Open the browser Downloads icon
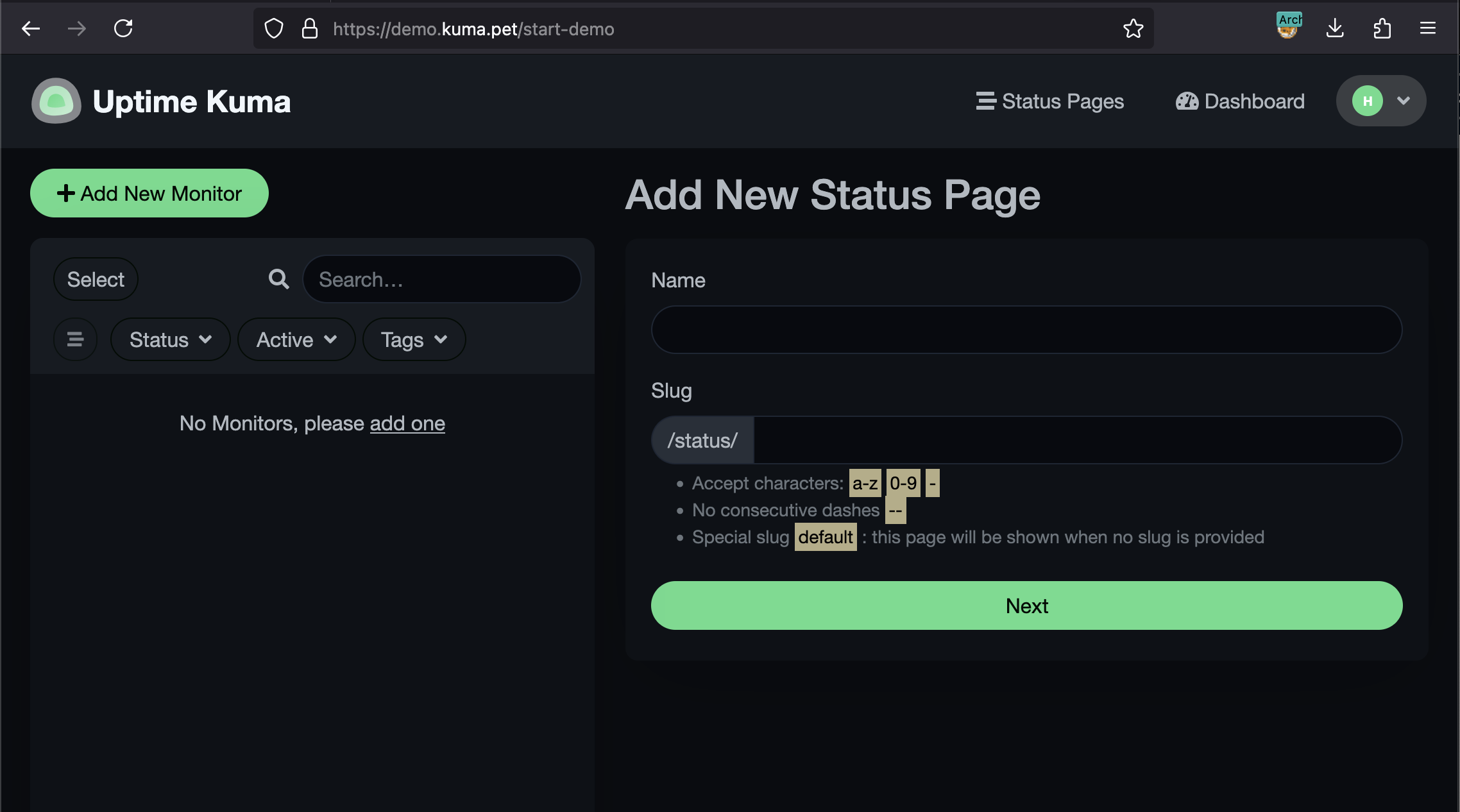Image resolution: width=1460 pixels, height=812 pixels. 1336,28
